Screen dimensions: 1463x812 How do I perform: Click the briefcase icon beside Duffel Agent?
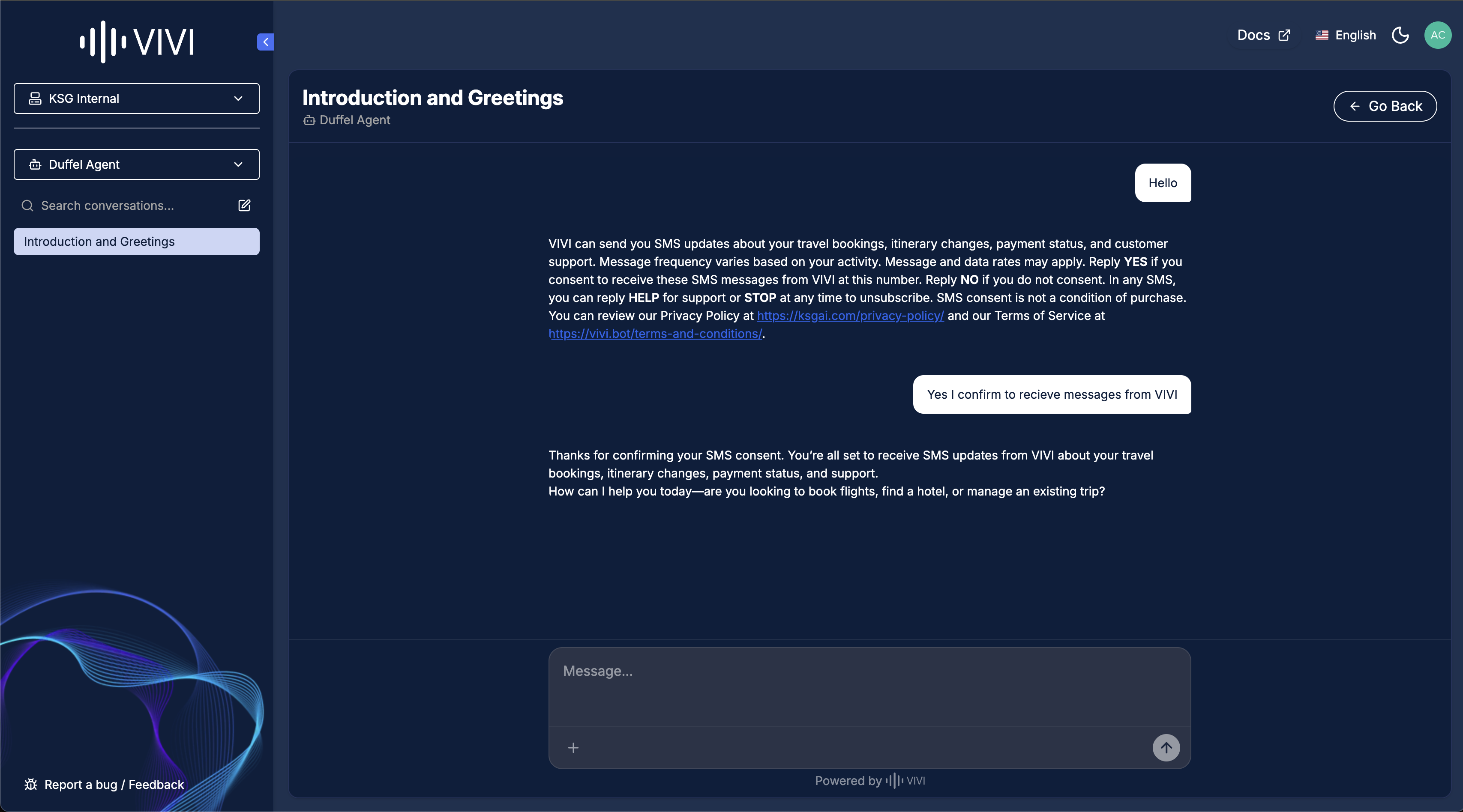35,164
